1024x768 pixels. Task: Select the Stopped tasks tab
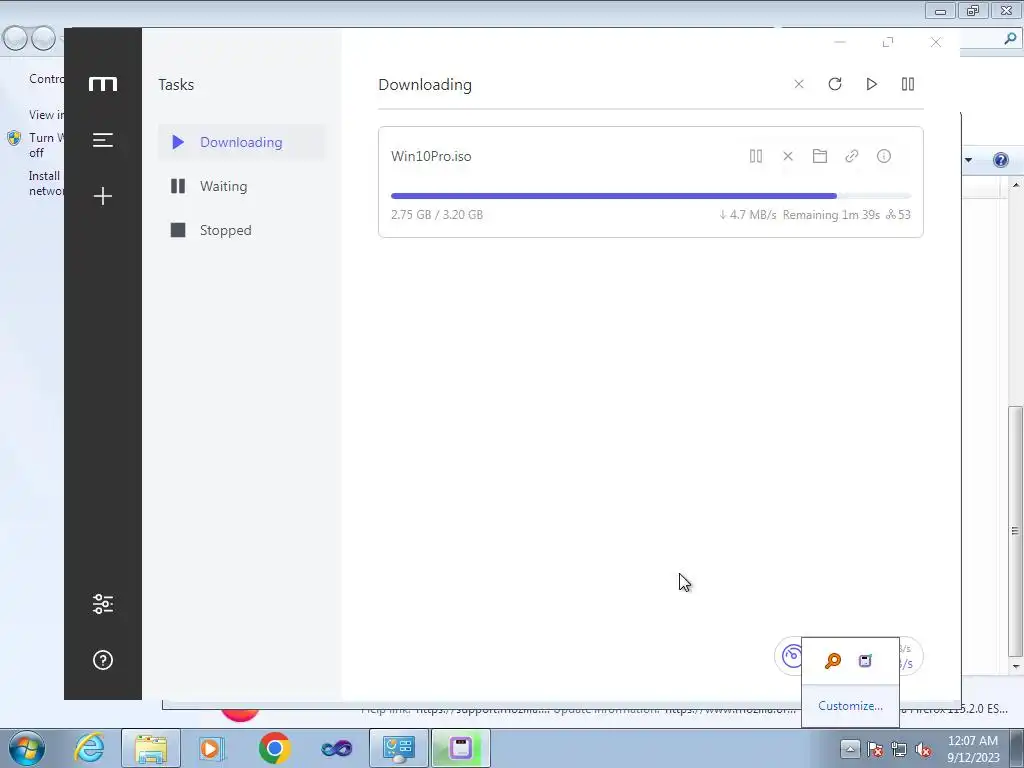tap(242, 230)
